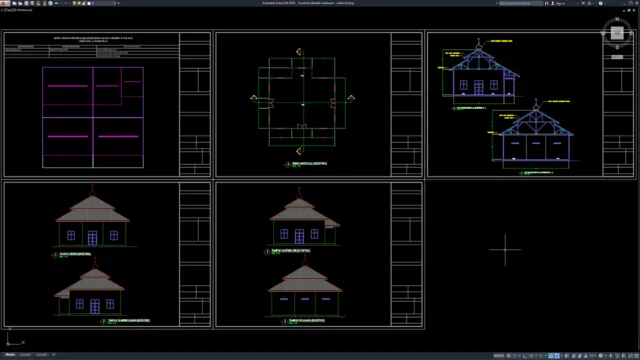Toggle snap mode in status bar
Screen dimensions: 640x360
[x=515, y=356]
